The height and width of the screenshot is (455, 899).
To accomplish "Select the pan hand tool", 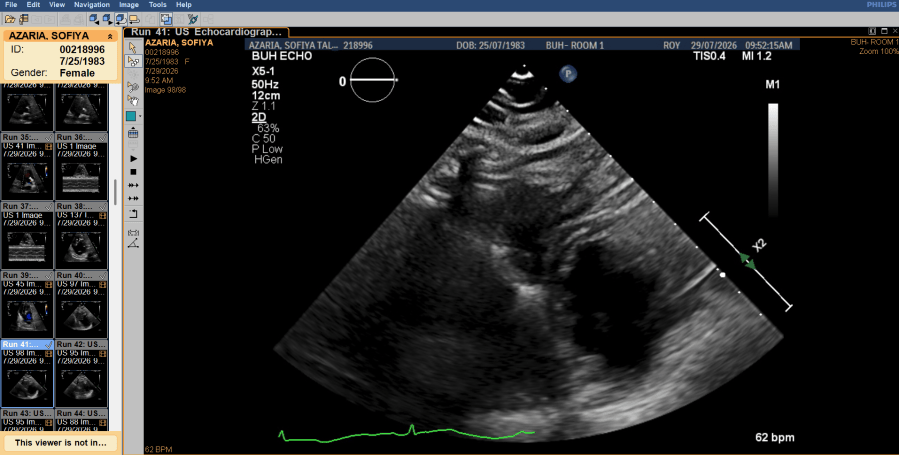I will [133, 101].
